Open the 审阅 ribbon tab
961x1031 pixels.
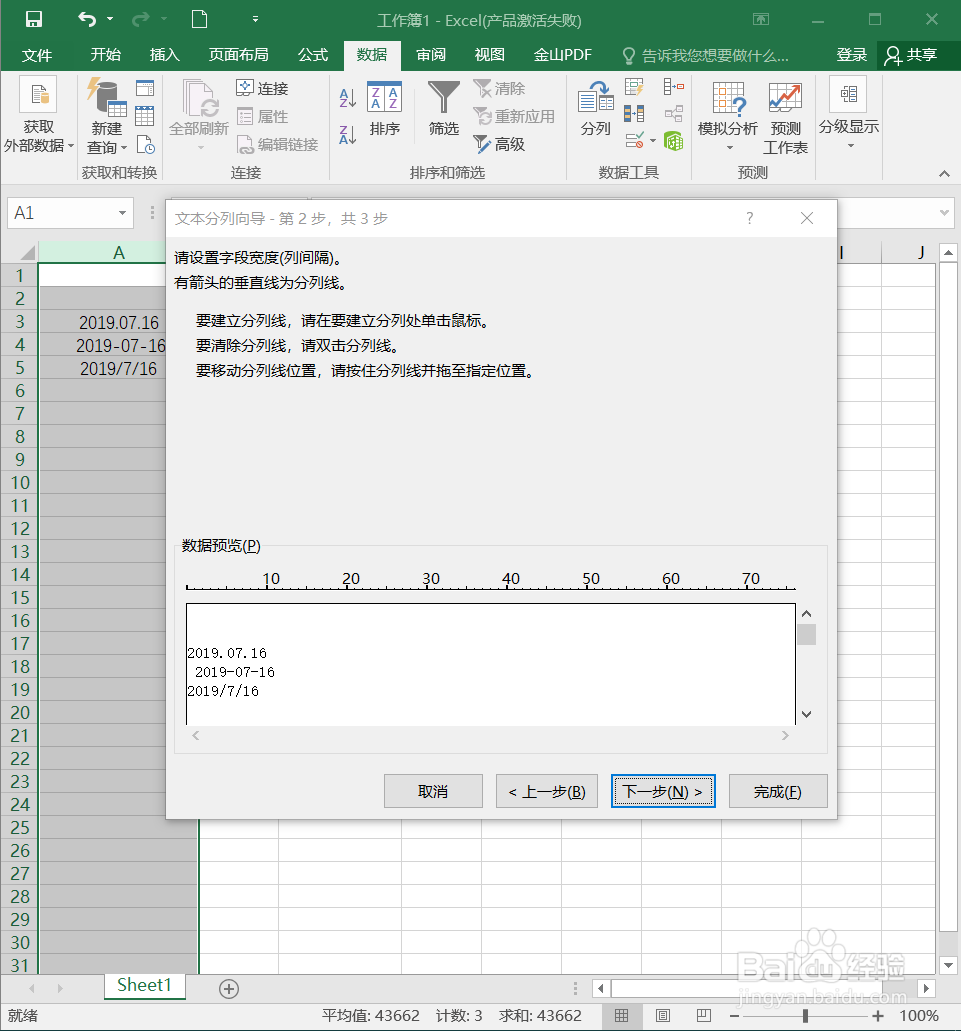[x=430, y=55]
